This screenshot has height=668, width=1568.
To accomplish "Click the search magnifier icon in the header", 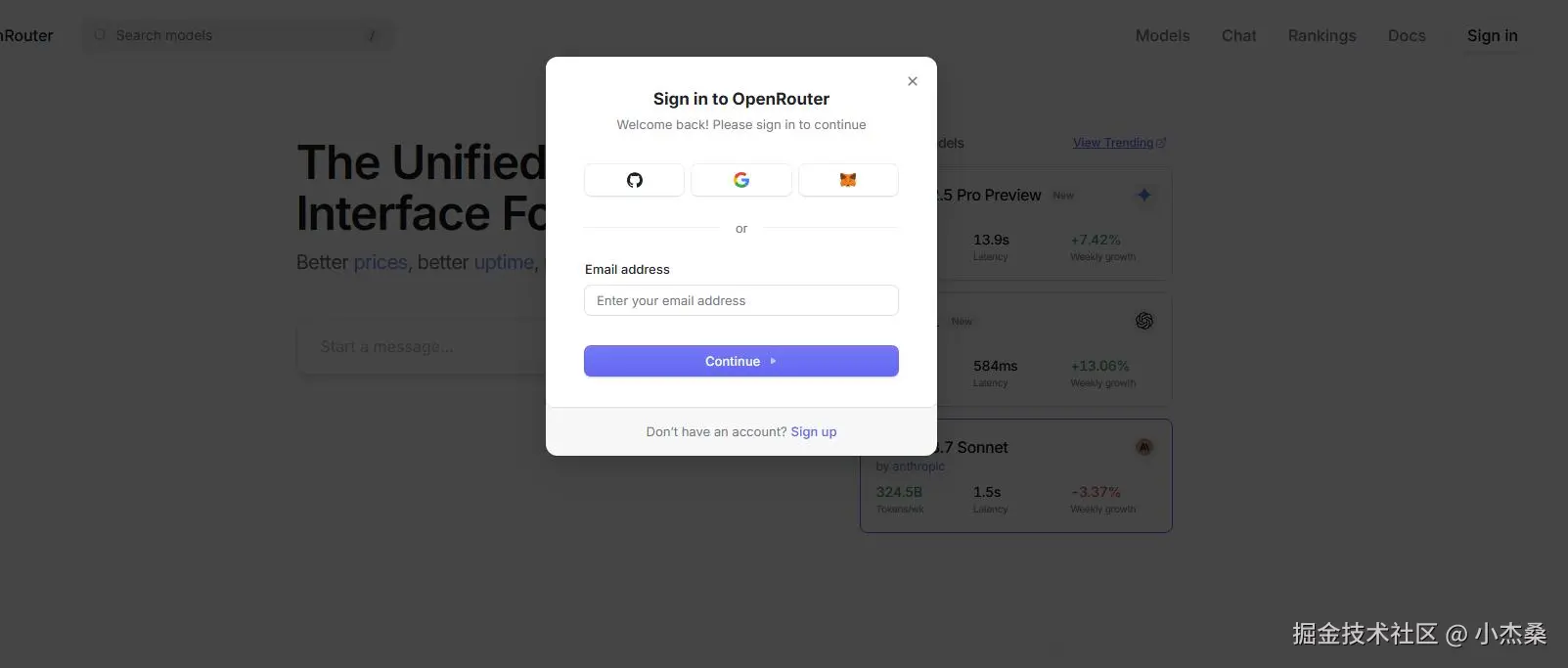I will (x=100, y=35).
